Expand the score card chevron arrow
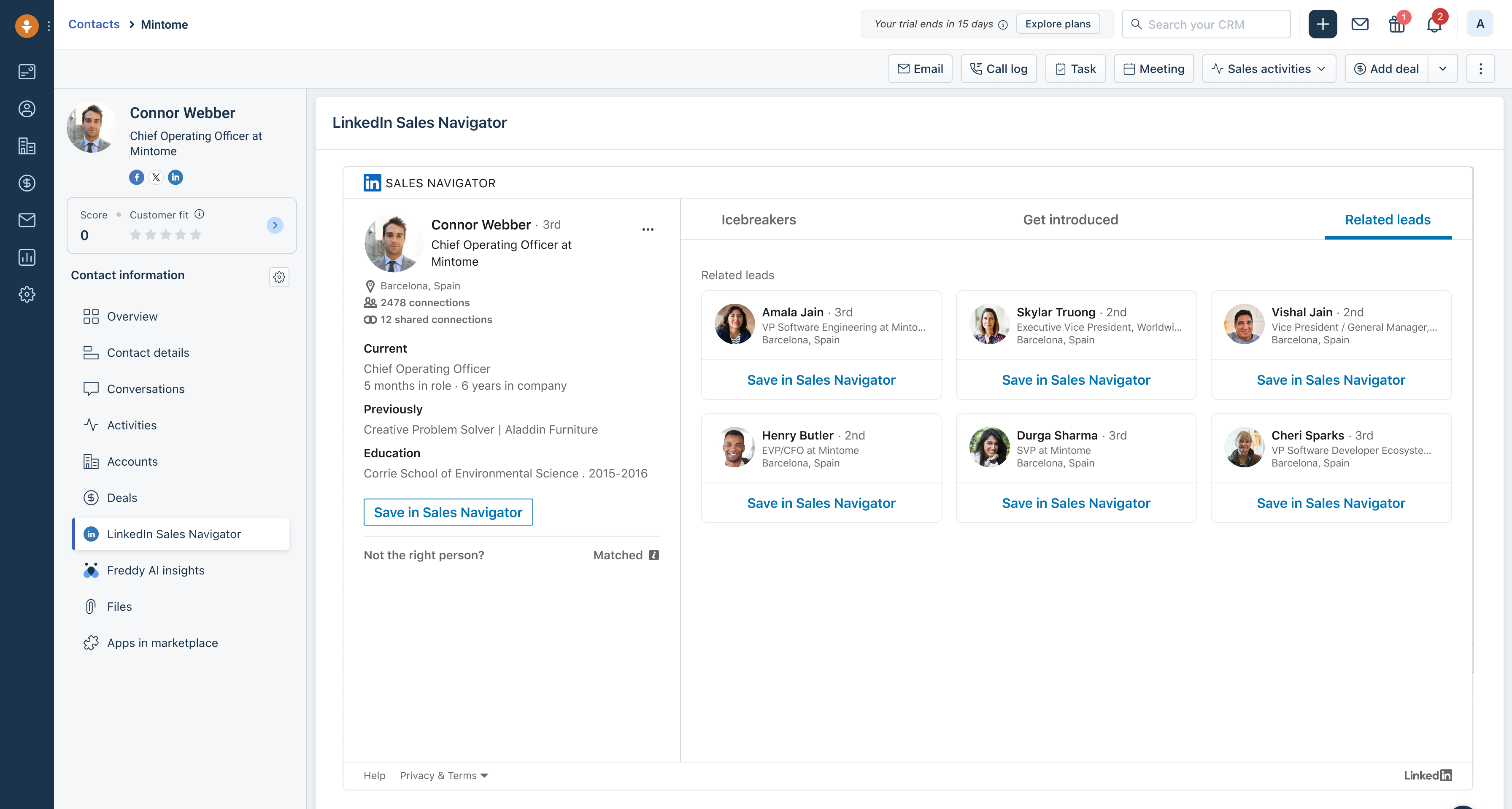 pyautogui.click(x=275, y=225)
